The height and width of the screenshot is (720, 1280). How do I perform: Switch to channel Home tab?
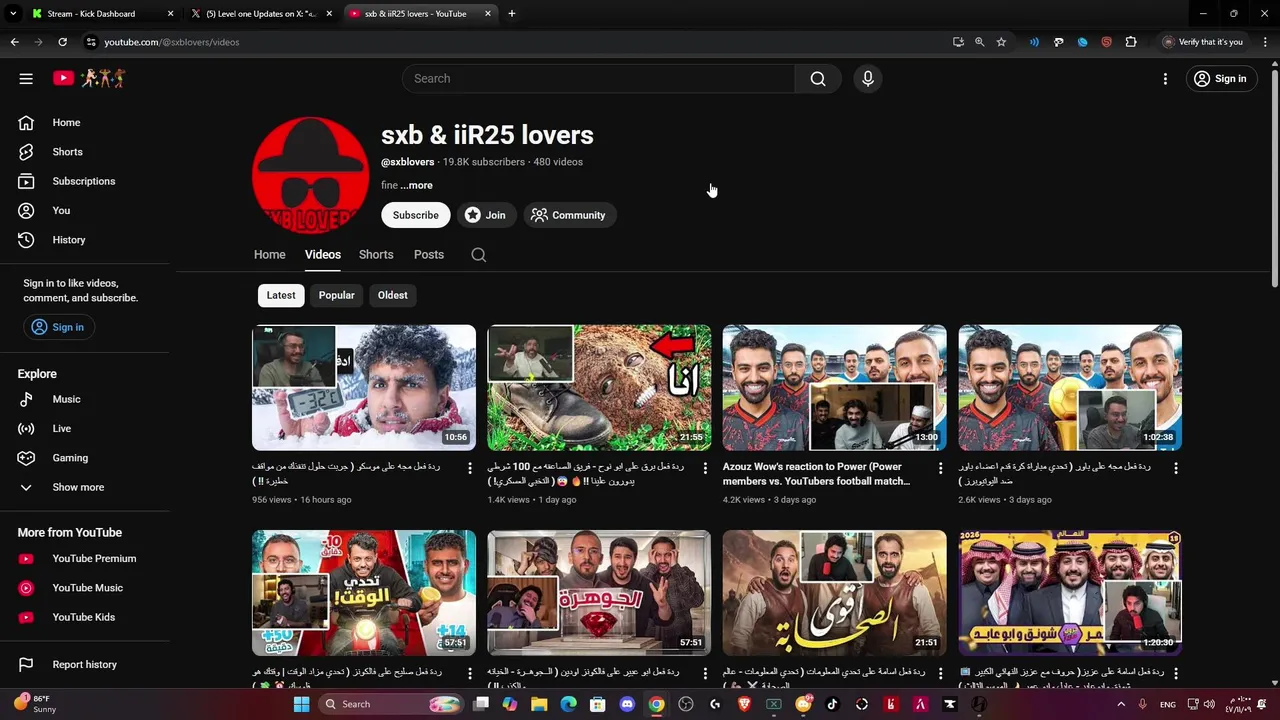pos(269,254)
